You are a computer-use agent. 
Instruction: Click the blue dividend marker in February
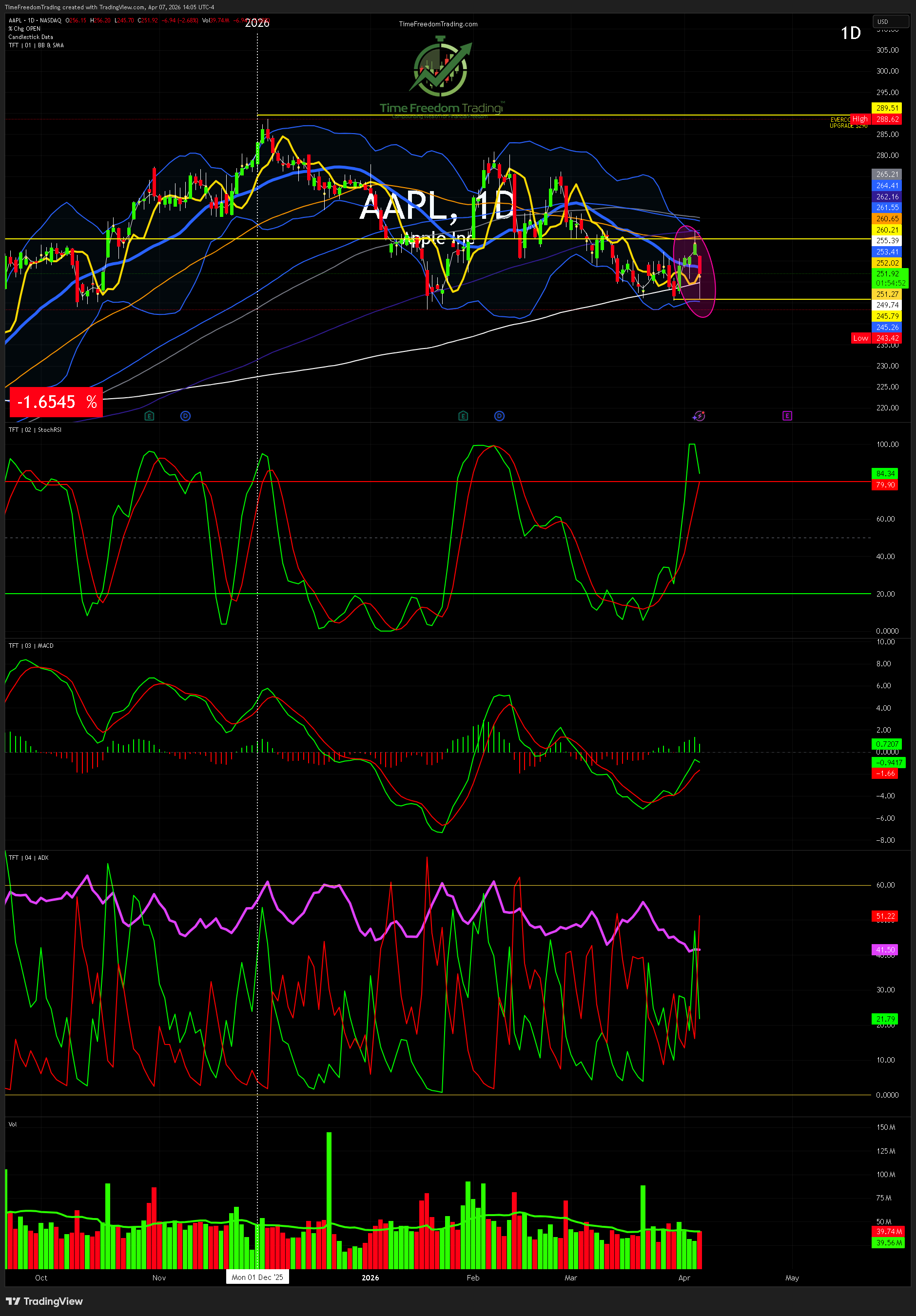[x=499, y=416]
